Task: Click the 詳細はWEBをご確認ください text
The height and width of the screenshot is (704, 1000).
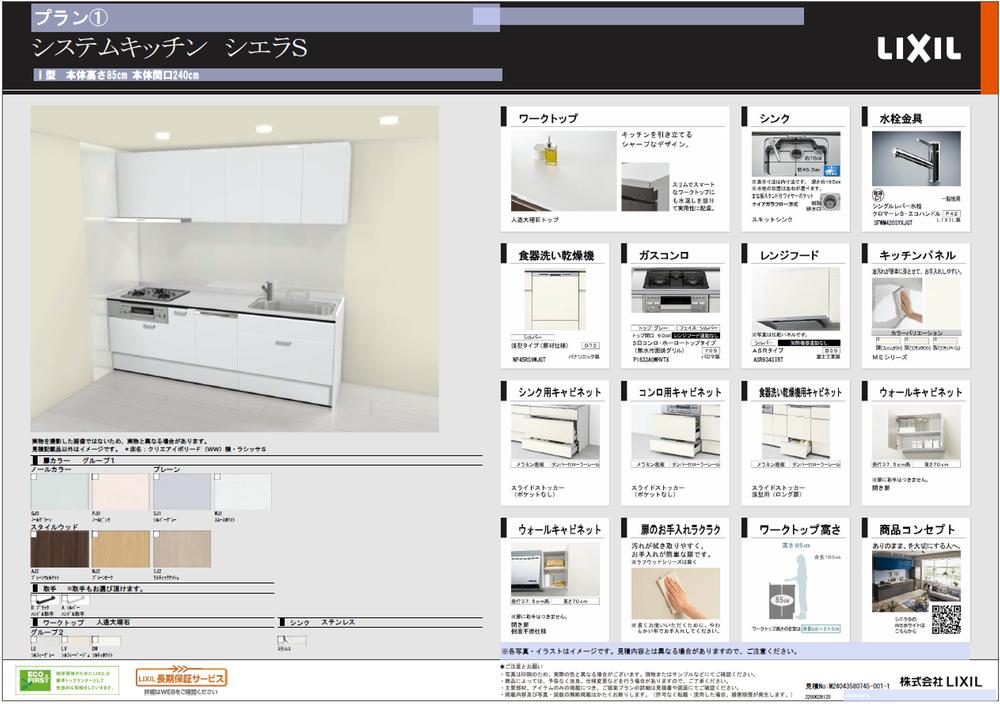Action: pyautogui.click(x=180, y=692)
